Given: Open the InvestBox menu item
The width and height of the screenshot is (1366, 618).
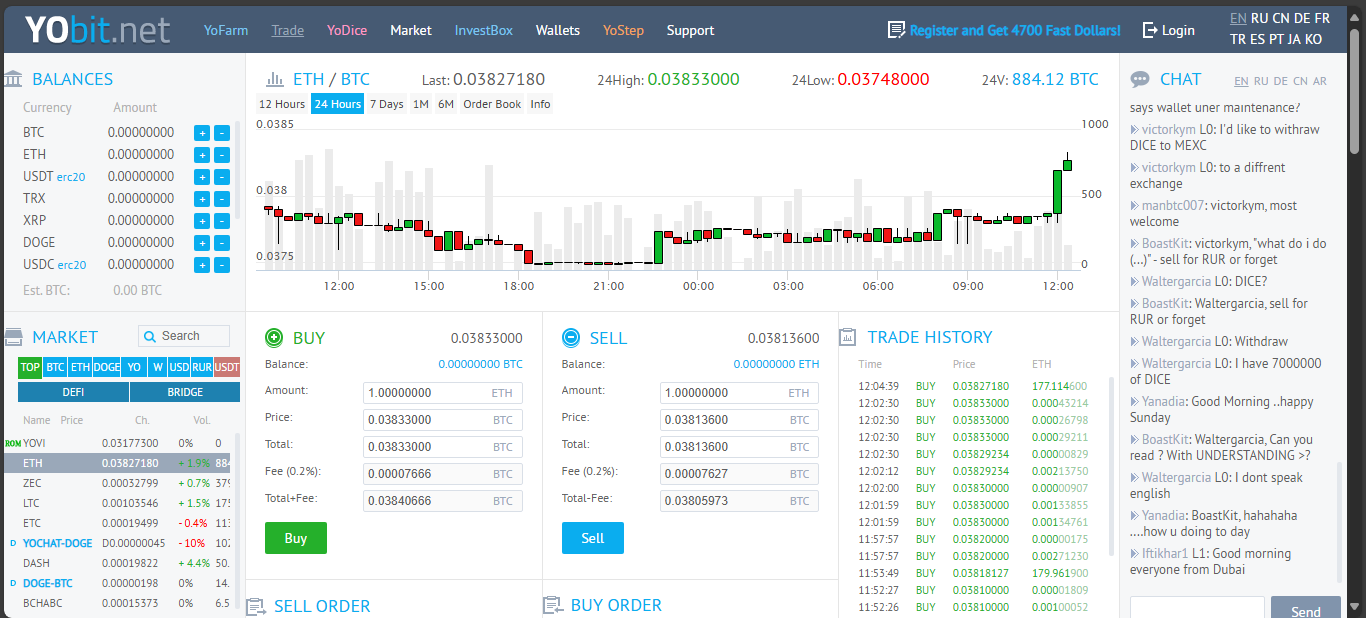Looking at the screenshot, I should click(483, 30).
